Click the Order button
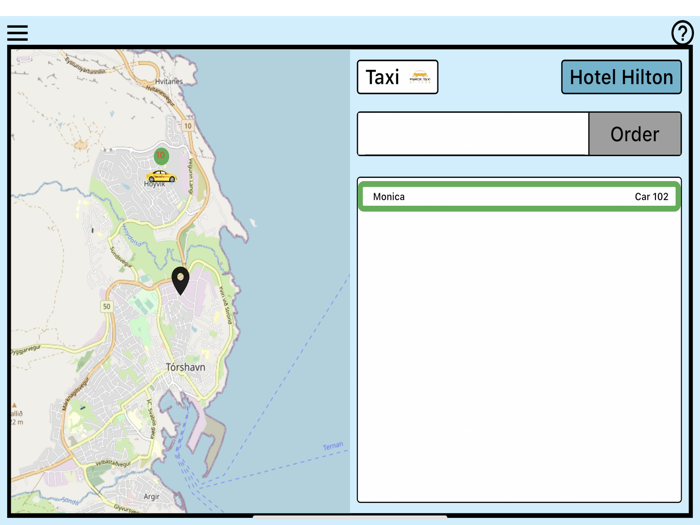700x525 pixels. point(635,134)
